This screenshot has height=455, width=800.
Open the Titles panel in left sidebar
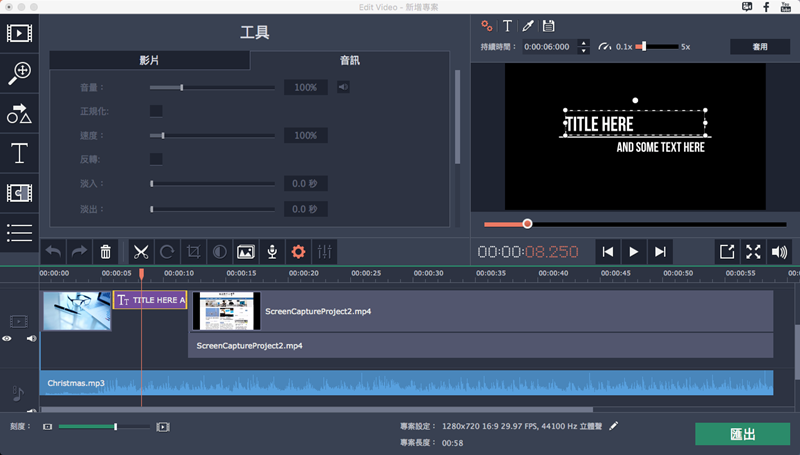(x=19, y=153)
